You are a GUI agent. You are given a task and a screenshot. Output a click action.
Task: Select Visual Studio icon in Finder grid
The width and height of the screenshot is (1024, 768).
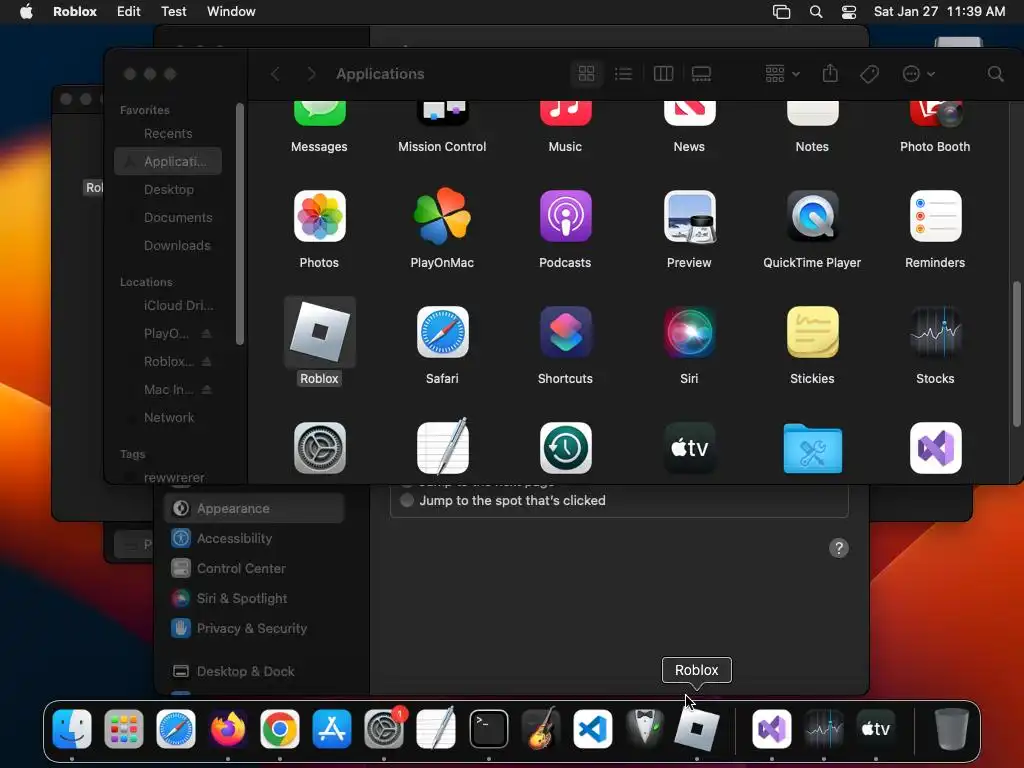pyautogui.click(x=935, y=448)
